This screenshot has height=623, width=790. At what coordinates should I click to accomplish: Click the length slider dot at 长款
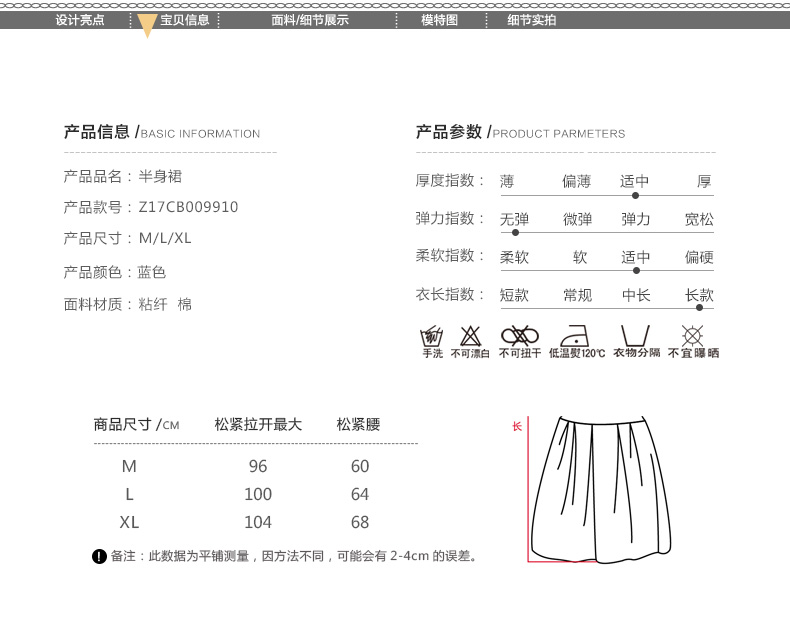(699, 308)
